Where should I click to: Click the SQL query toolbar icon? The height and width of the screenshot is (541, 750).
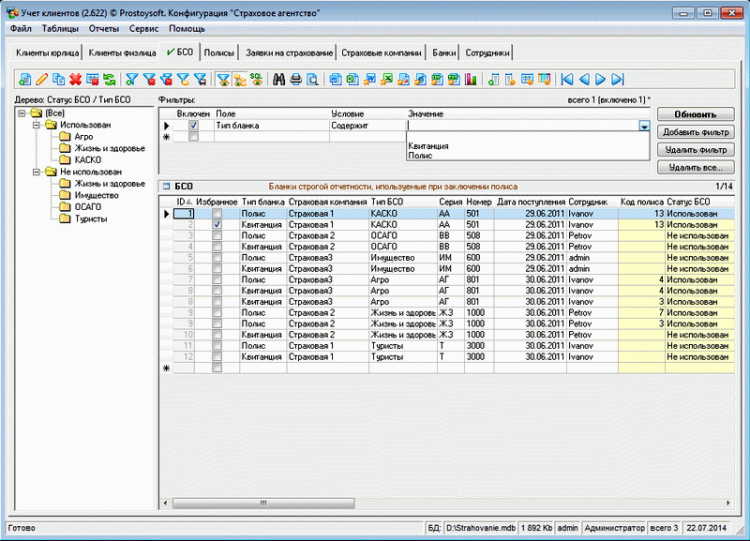tap(256, 79)
